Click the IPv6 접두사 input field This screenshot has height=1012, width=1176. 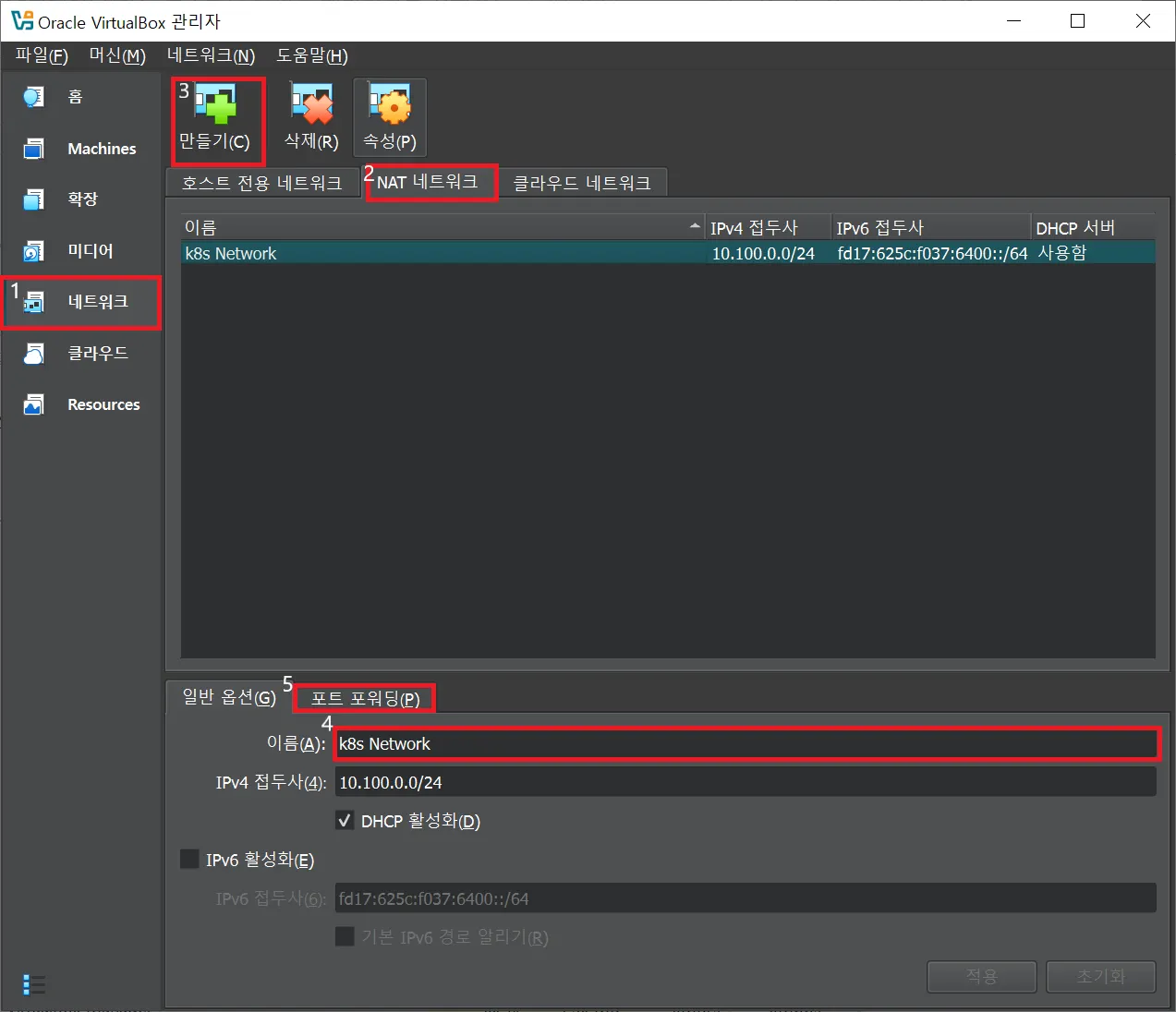pyautogui.click(x=746, y=898)
